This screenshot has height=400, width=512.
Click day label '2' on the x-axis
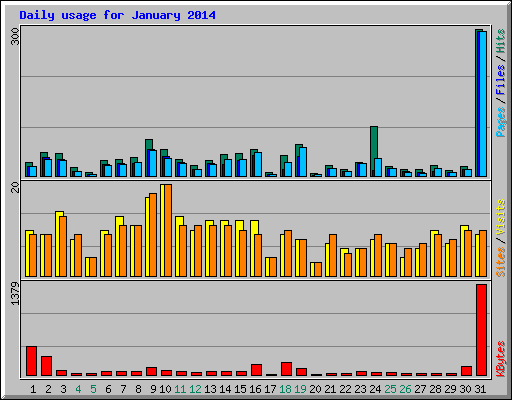click(48, 389)
